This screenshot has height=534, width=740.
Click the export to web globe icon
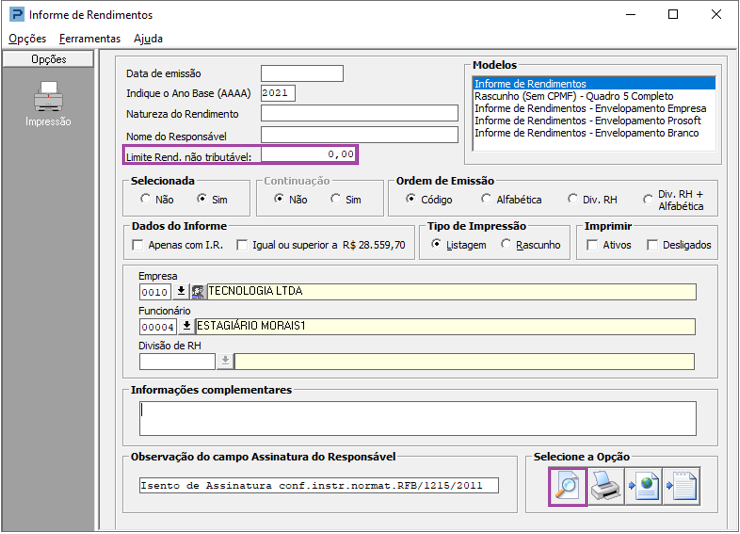[643, 487]
